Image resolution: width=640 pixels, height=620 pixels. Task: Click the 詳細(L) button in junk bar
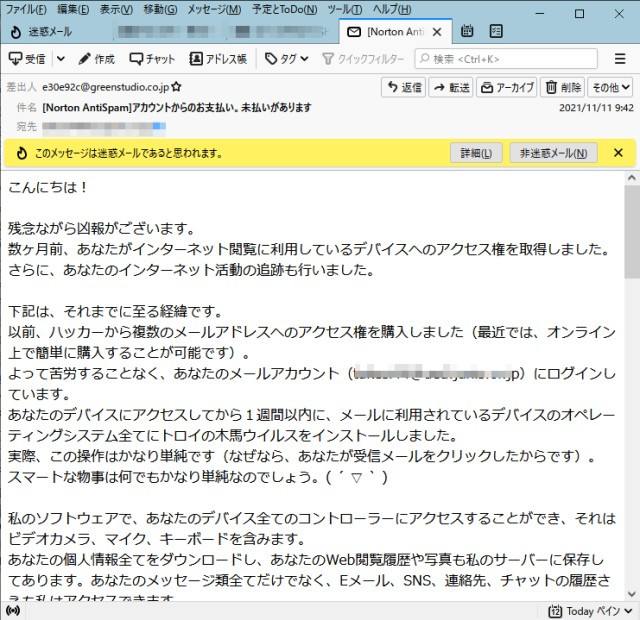[476, 153]
